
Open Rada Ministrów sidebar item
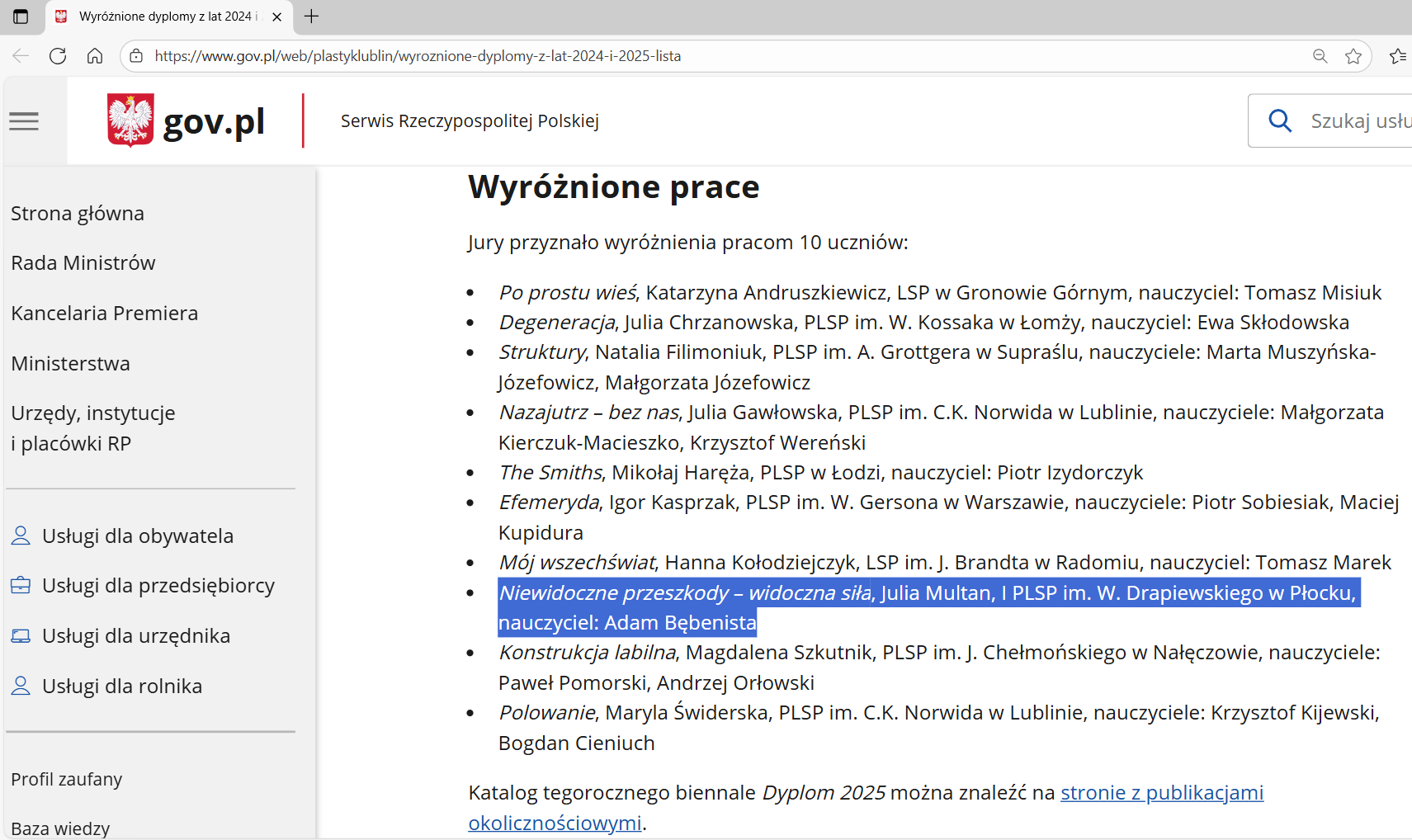[83, 263]
